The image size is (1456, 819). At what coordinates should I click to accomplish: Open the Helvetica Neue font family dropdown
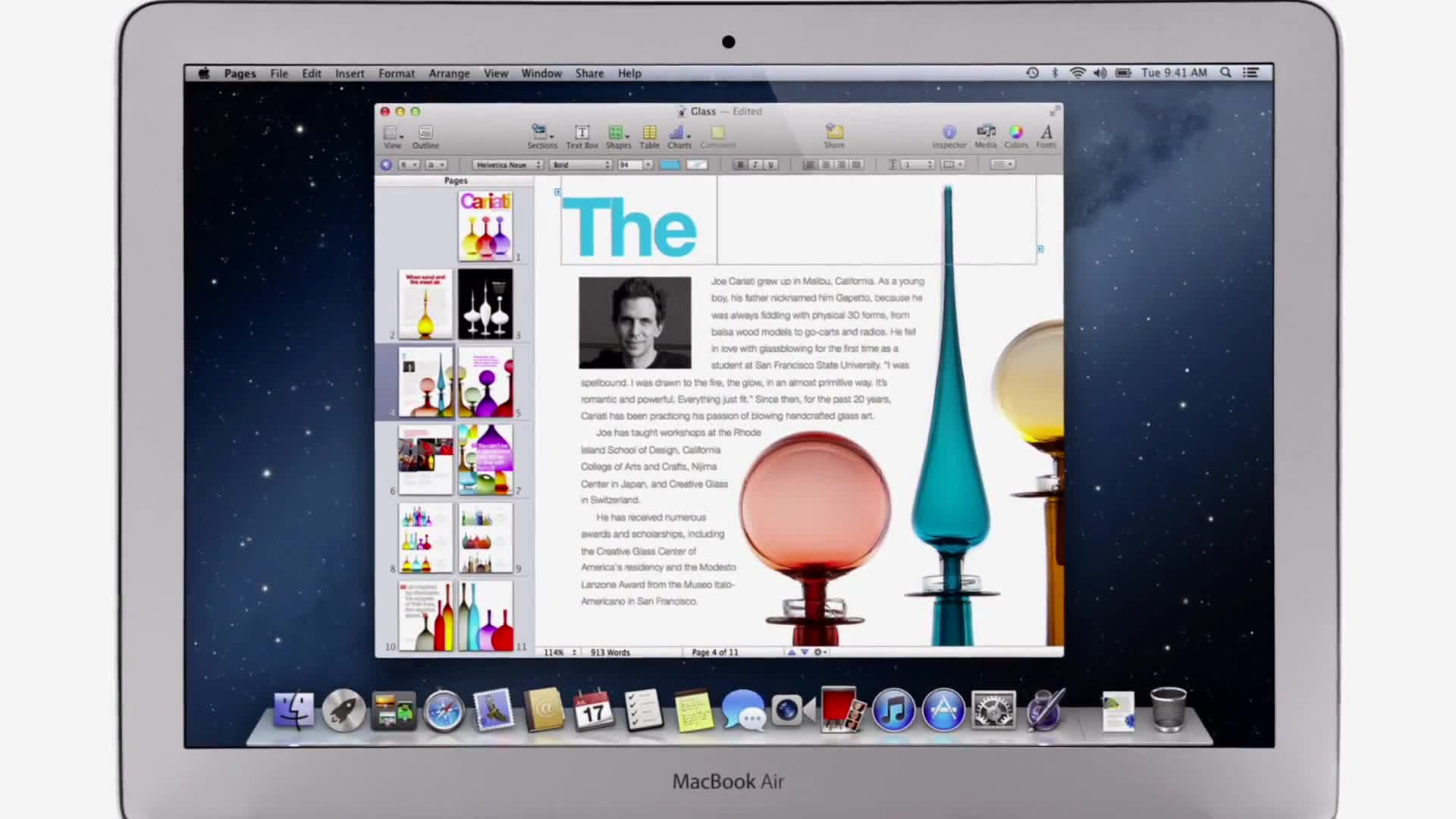[x=507, y=165]
